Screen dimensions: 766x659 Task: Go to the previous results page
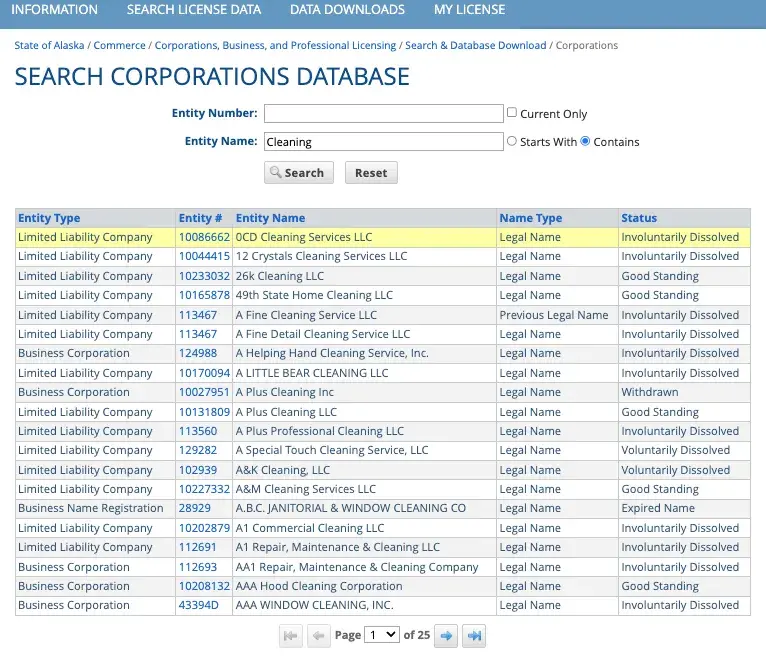tap(318, 635)
